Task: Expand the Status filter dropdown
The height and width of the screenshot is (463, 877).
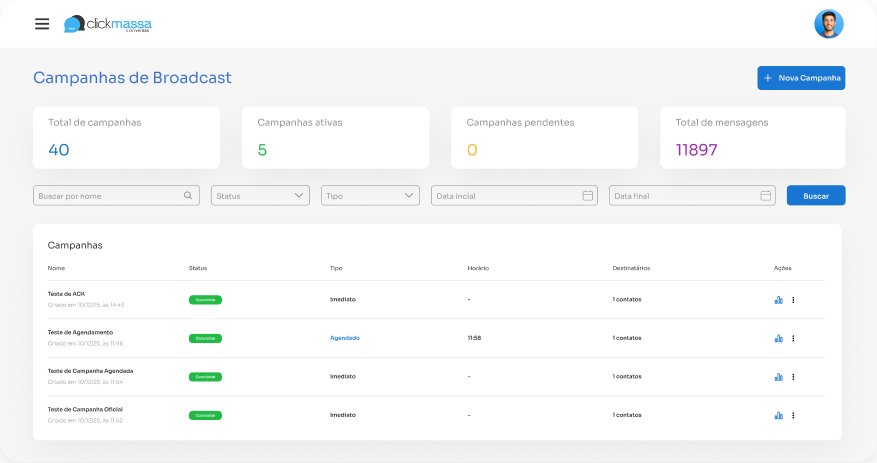Action: [x=260, y=196]
